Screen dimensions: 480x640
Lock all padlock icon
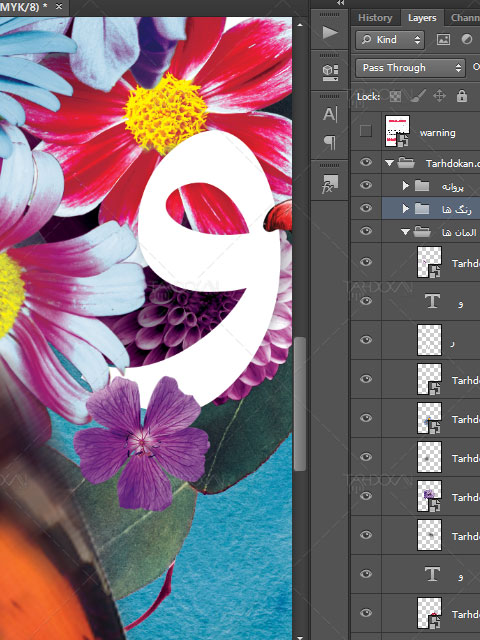coord(462,96)
